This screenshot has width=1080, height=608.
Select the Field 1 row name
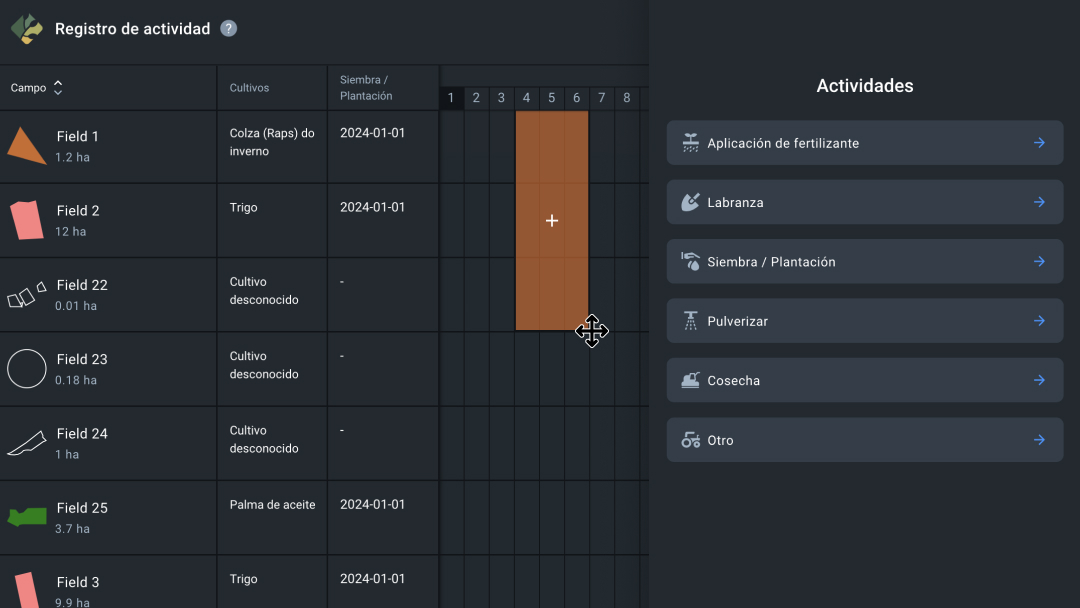[x=77, y=136]
